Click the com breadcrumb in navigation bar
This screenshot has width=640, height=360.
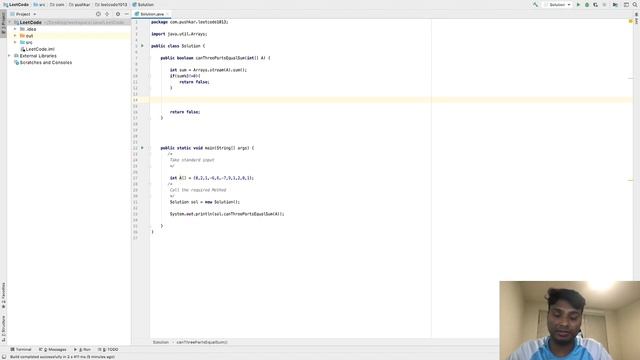click(x=57, y=4)
